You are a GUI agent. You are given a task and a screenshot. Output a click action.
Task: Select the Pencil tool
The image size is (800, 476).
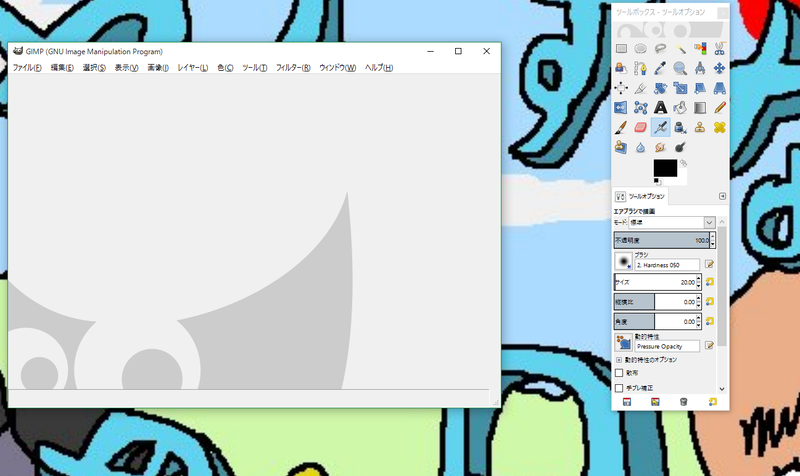[719, 108]
